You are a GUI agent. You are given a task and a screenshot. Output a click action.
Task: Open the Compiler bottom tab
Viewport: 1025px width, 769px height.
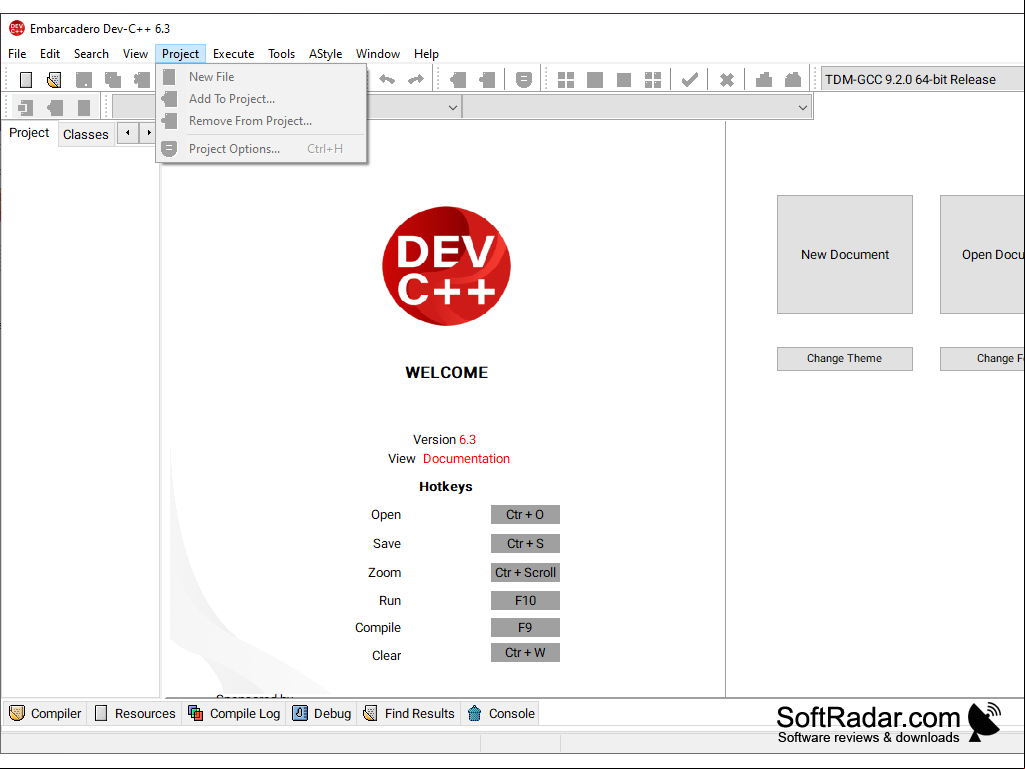tap(46, 713)
